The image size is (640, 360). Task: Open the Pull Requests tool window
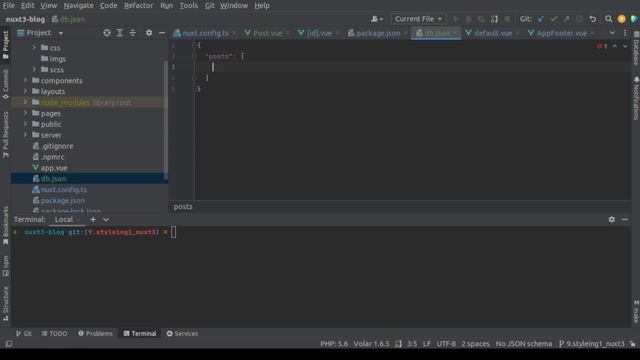point(5,135)
